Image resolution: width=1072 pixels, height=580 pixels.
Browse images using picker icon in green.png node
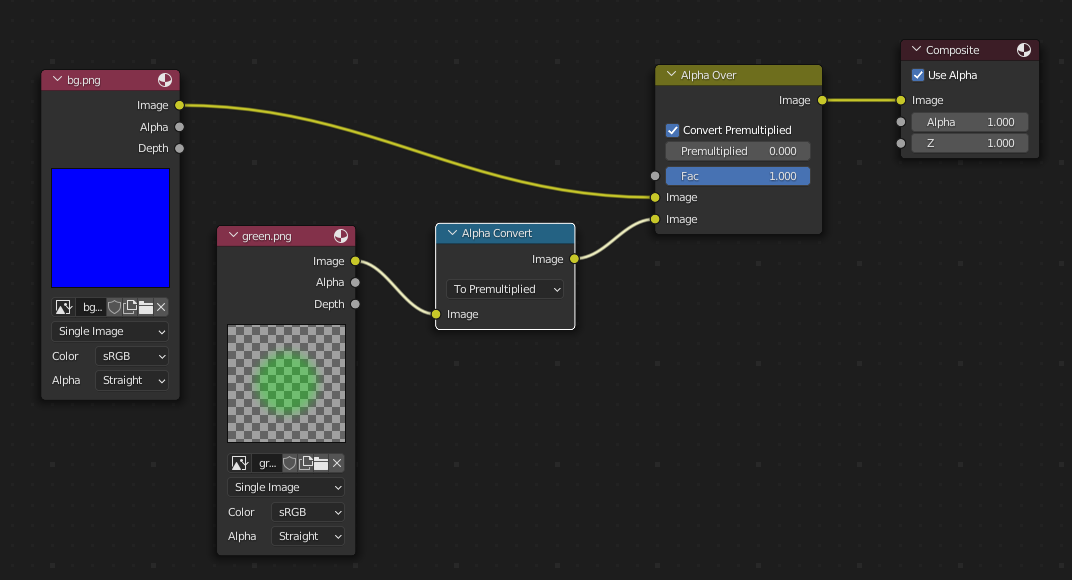pyautogui.click(x=239, y=463)
